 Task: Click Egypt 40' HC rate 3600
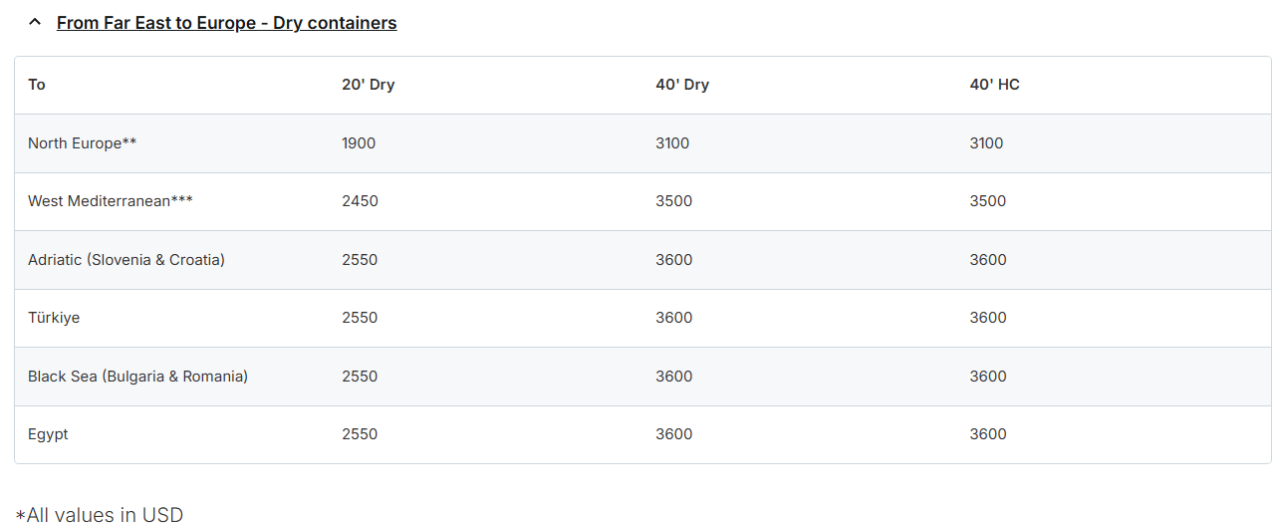[988, 435]
